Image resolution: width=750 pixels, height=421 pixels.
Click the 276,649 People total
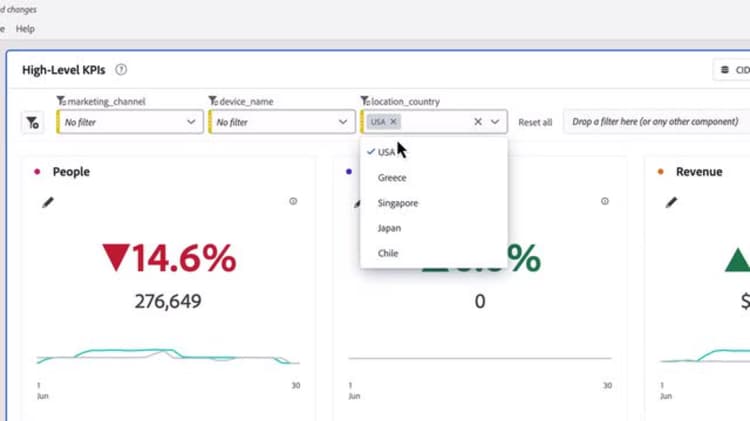pos(168,301)
